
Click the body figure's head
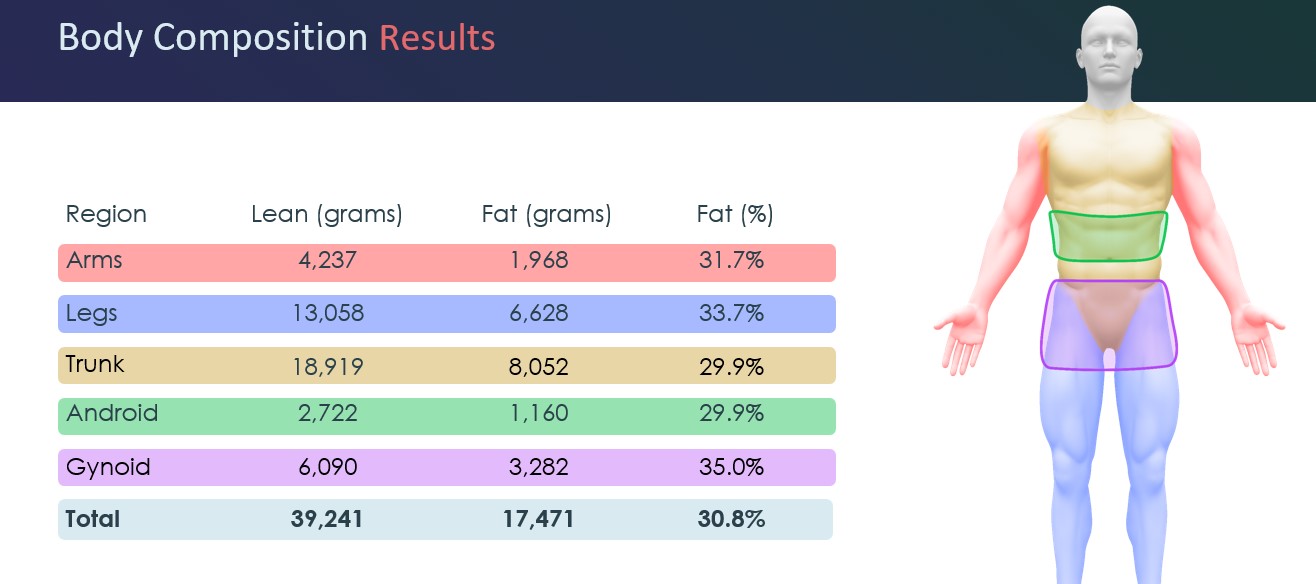(x=1108, y=45)
